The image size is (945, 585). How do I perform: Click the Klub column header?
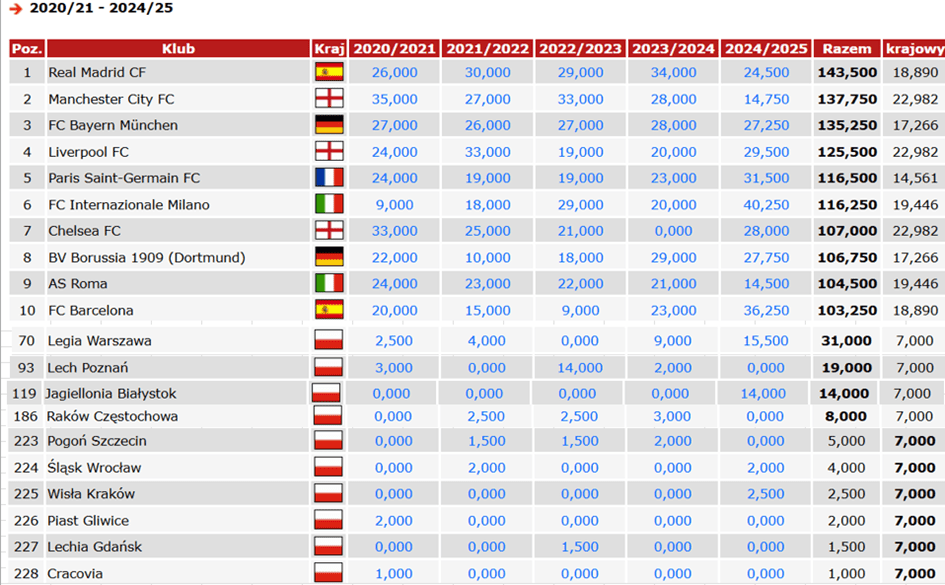pyautogui.click(x=178, y=48)
